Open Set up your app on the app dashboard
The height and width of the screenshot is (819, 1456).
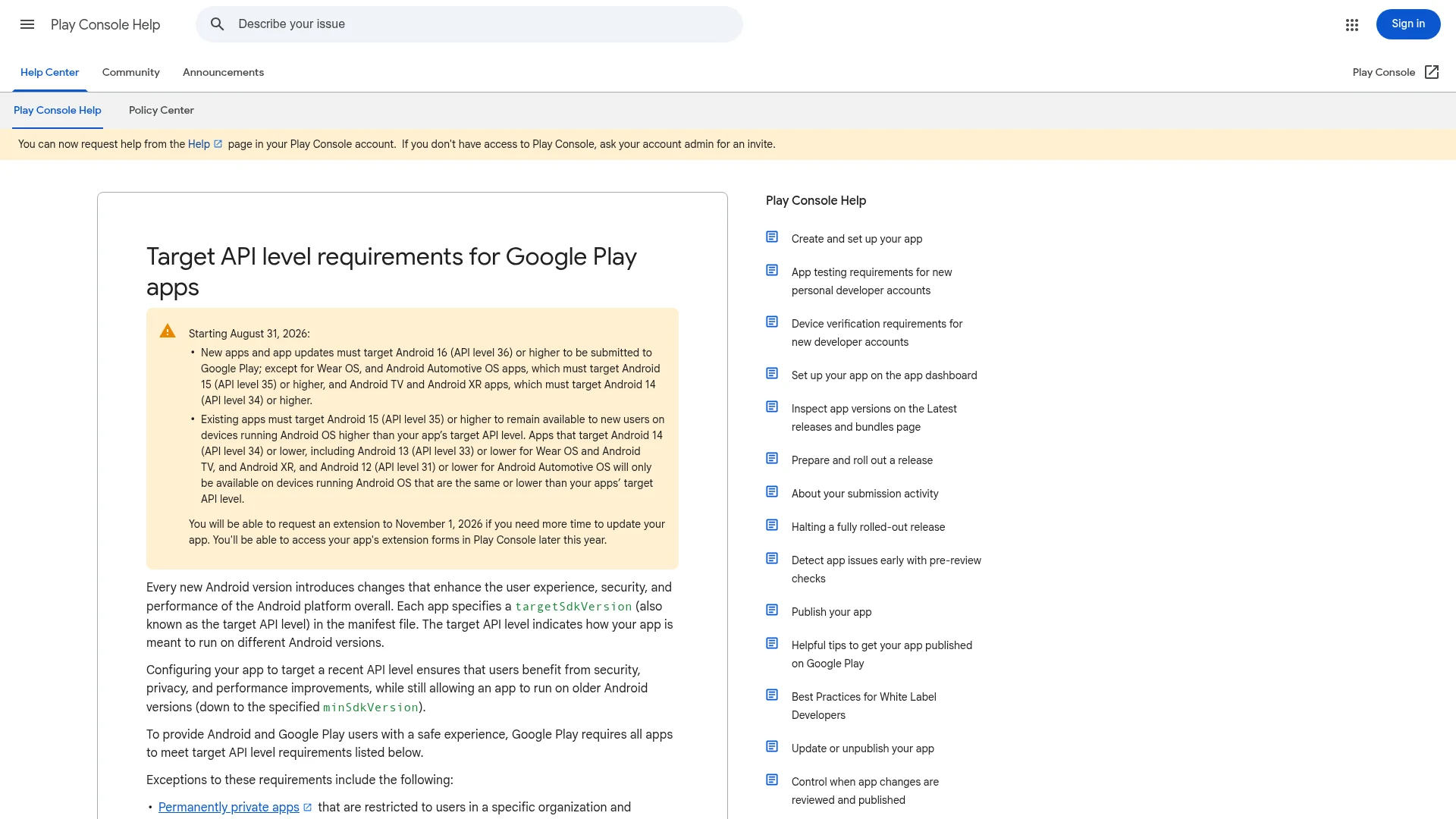coord(884,375)
